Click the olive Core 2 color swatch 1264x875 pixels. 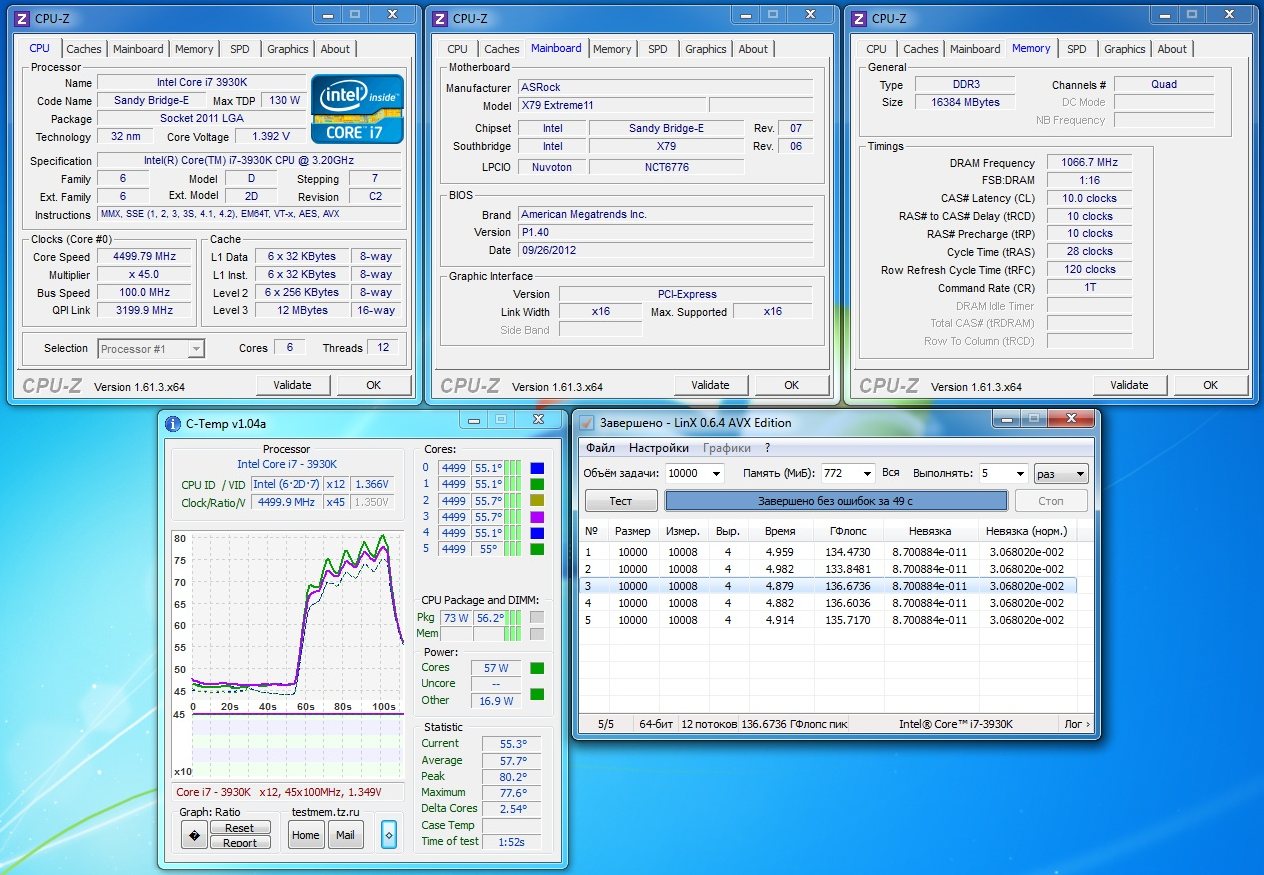(537, 500)
